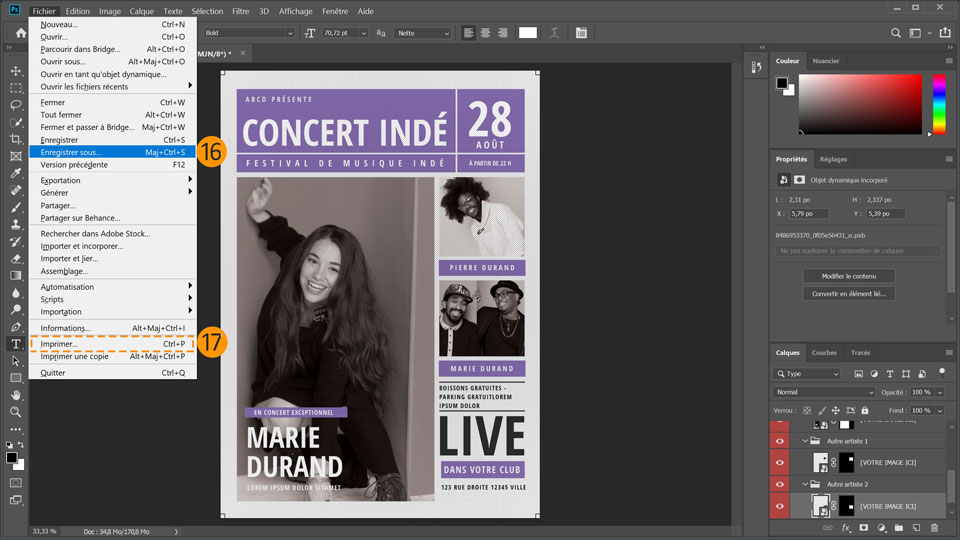
Task: Click the Modifier le contenu button
Action: click(x=848, y=276)
